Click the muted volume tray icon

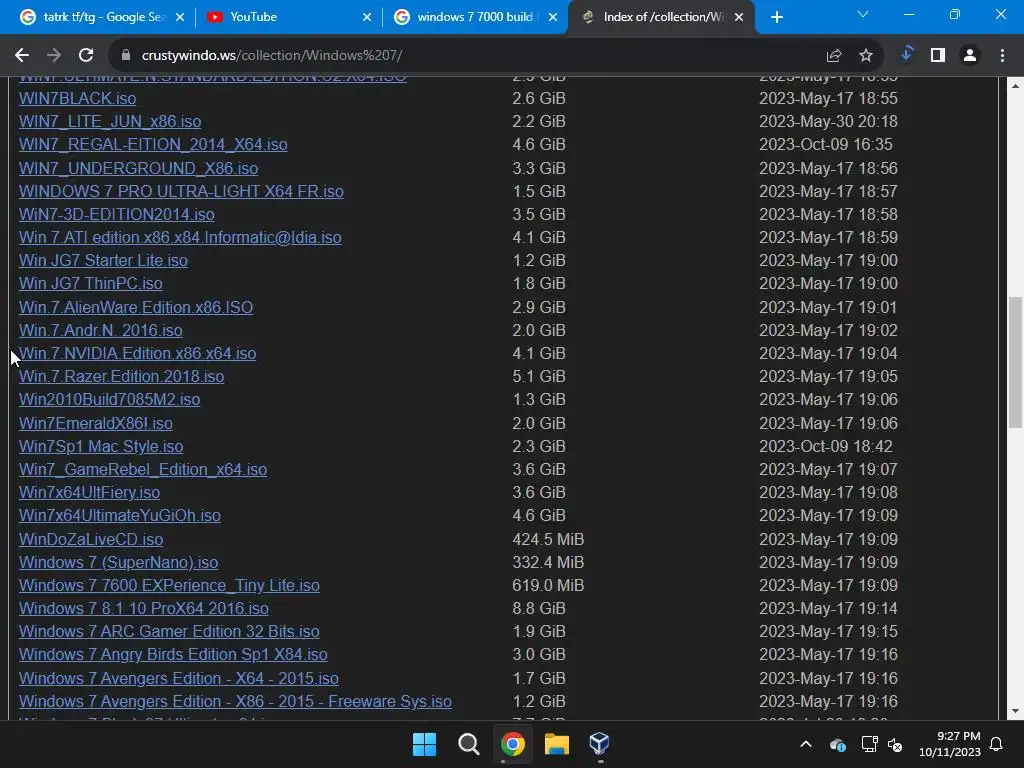(895, 744)
